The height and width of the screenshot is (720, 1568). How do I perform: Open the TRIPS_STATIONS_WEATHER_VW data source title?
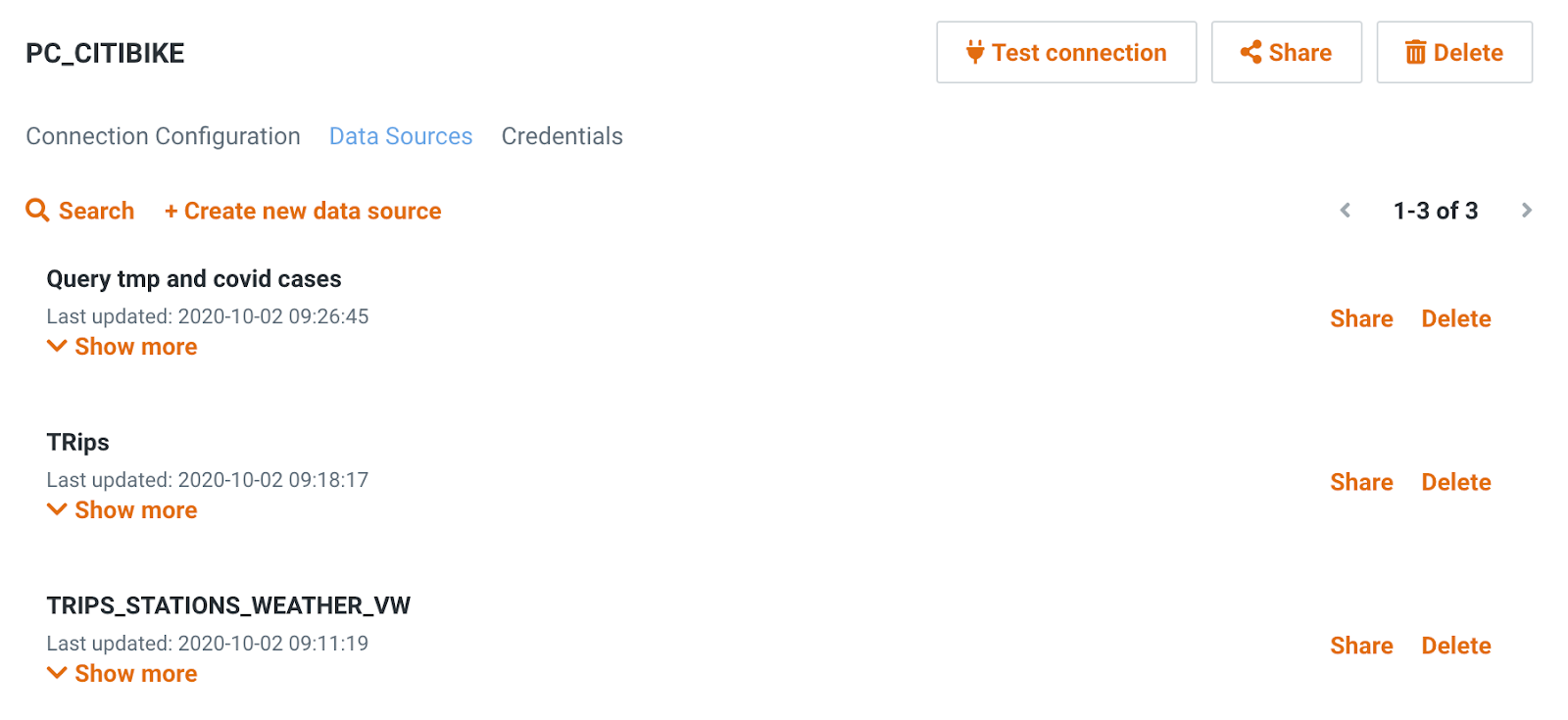(228, 605)
